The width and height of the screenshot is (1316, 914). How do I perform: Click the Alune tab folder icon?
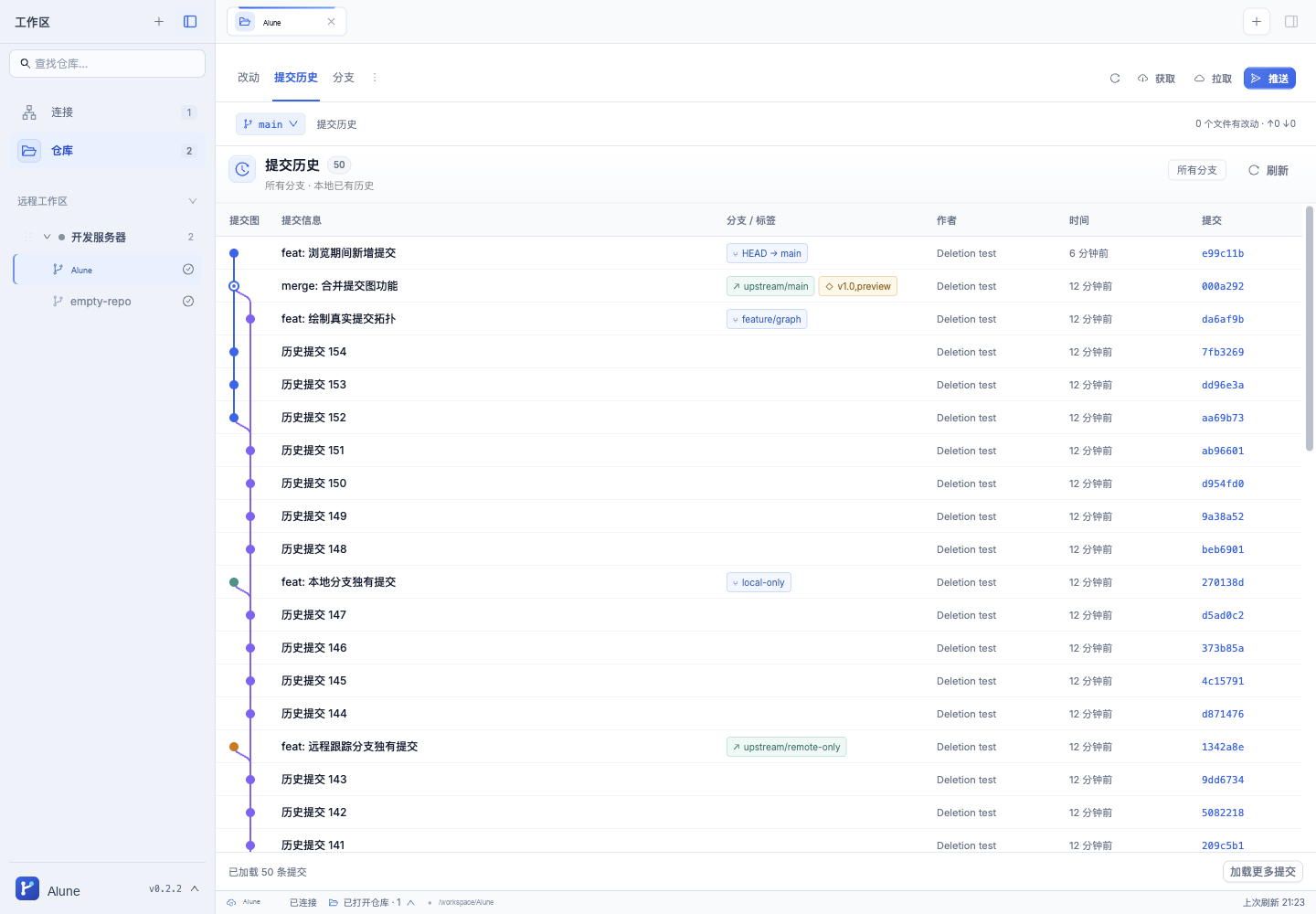[x=245, y=22]
